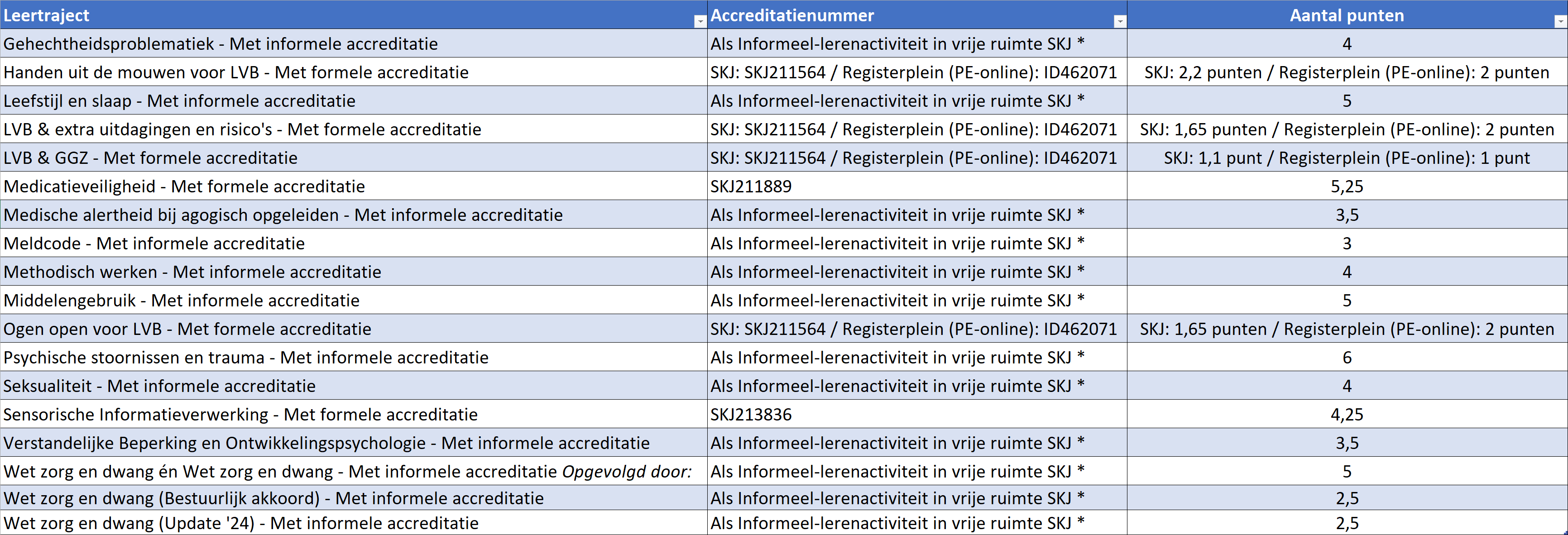Click the accreditation cell in LVB & GGZ row

coord(917,158)
